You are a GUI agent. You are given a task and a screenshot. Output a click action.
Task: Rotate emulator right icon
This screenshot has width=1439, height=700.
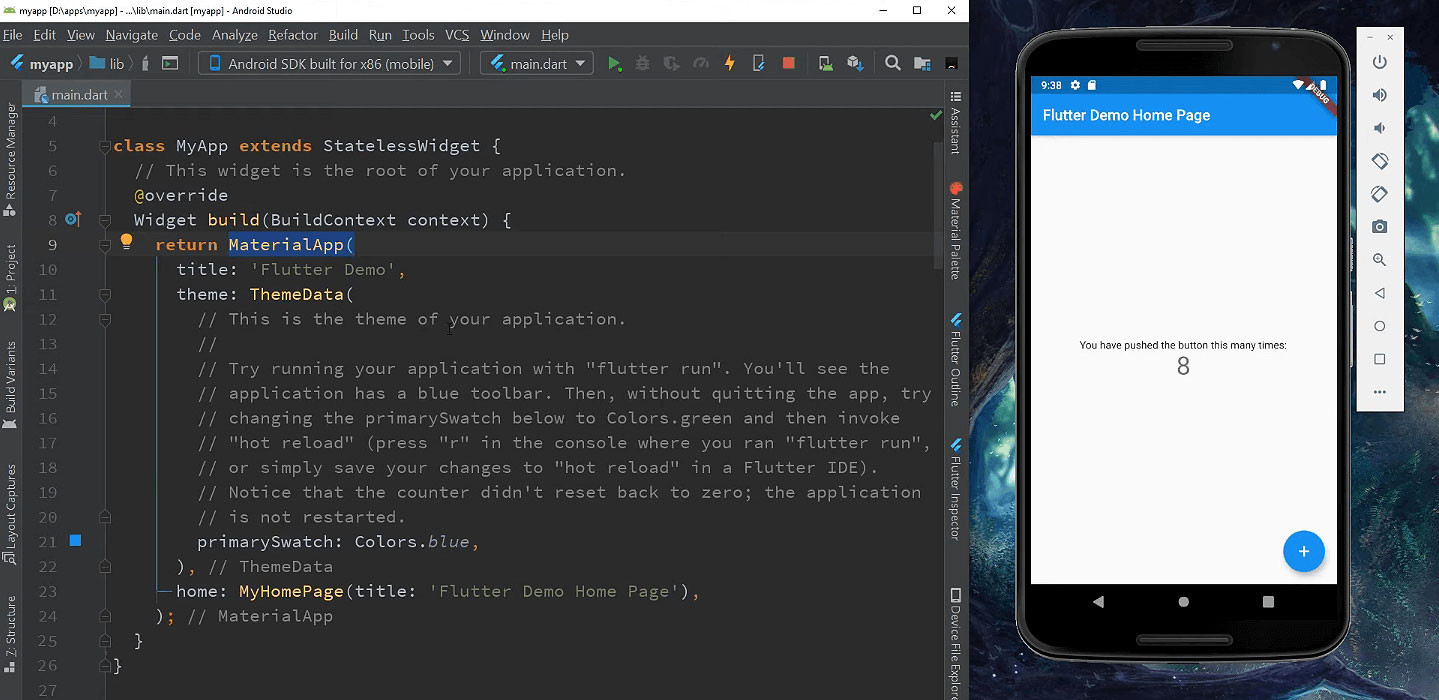click(x=1380, y=194)
